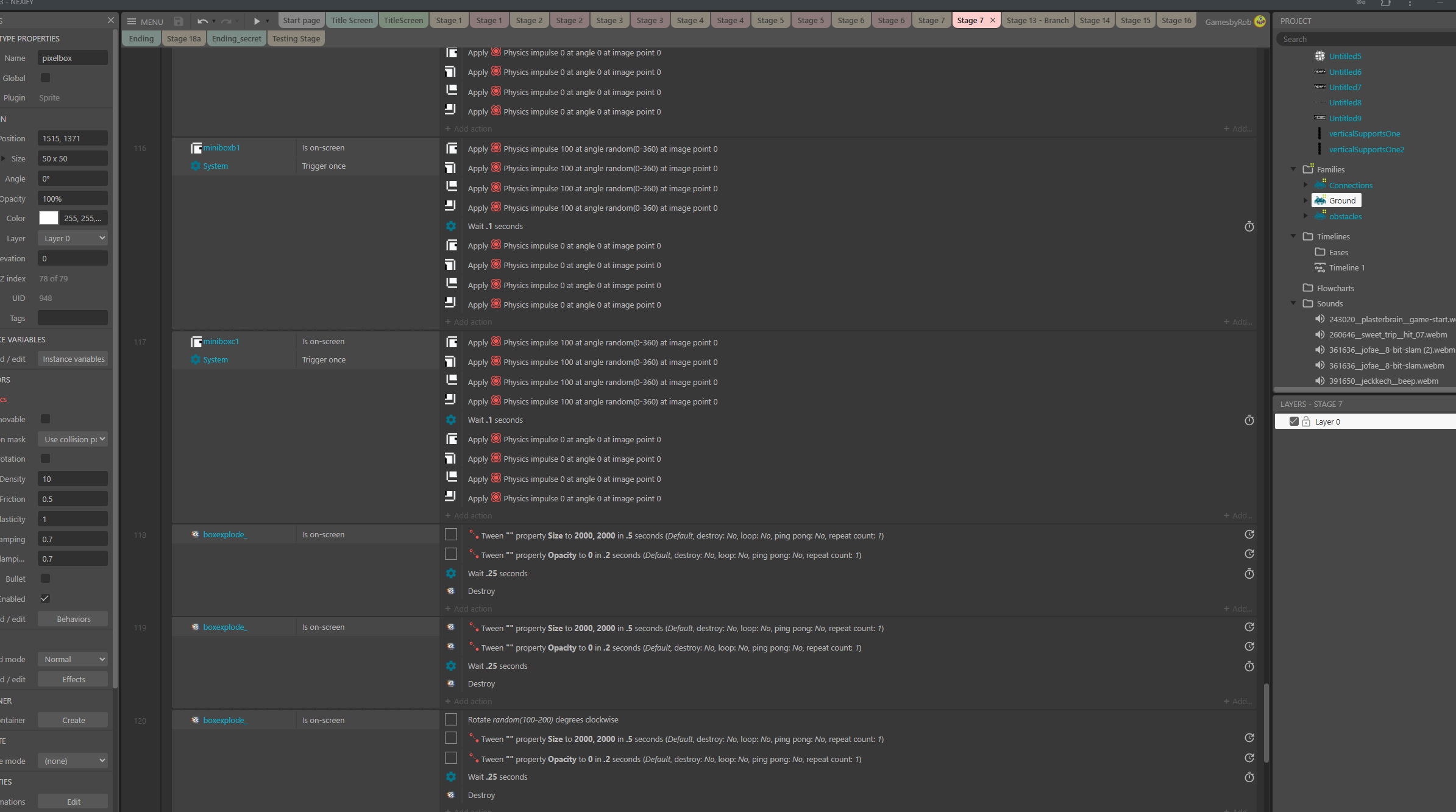Open the Collision mask dropdown
This screenshot has width=1456, height=812.
click(x=73, y=439)
